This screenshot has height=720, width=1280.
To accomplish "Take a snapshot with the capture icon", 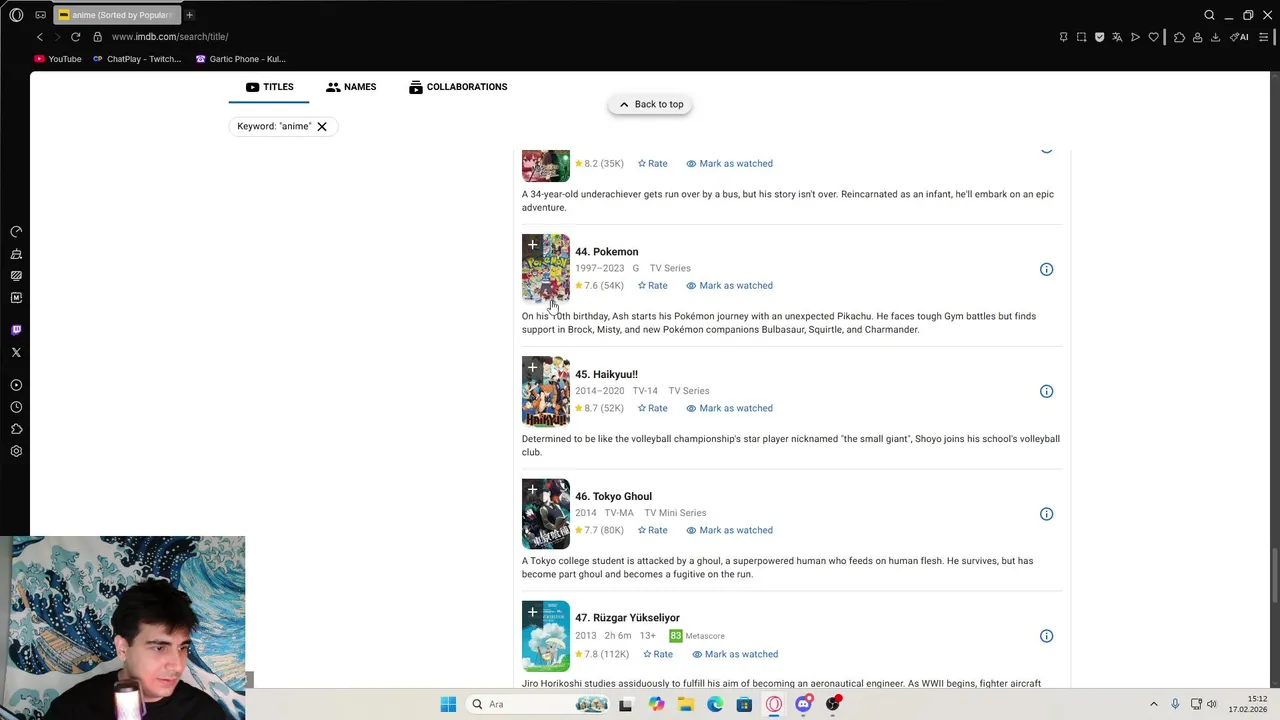I will [1081, 37].
